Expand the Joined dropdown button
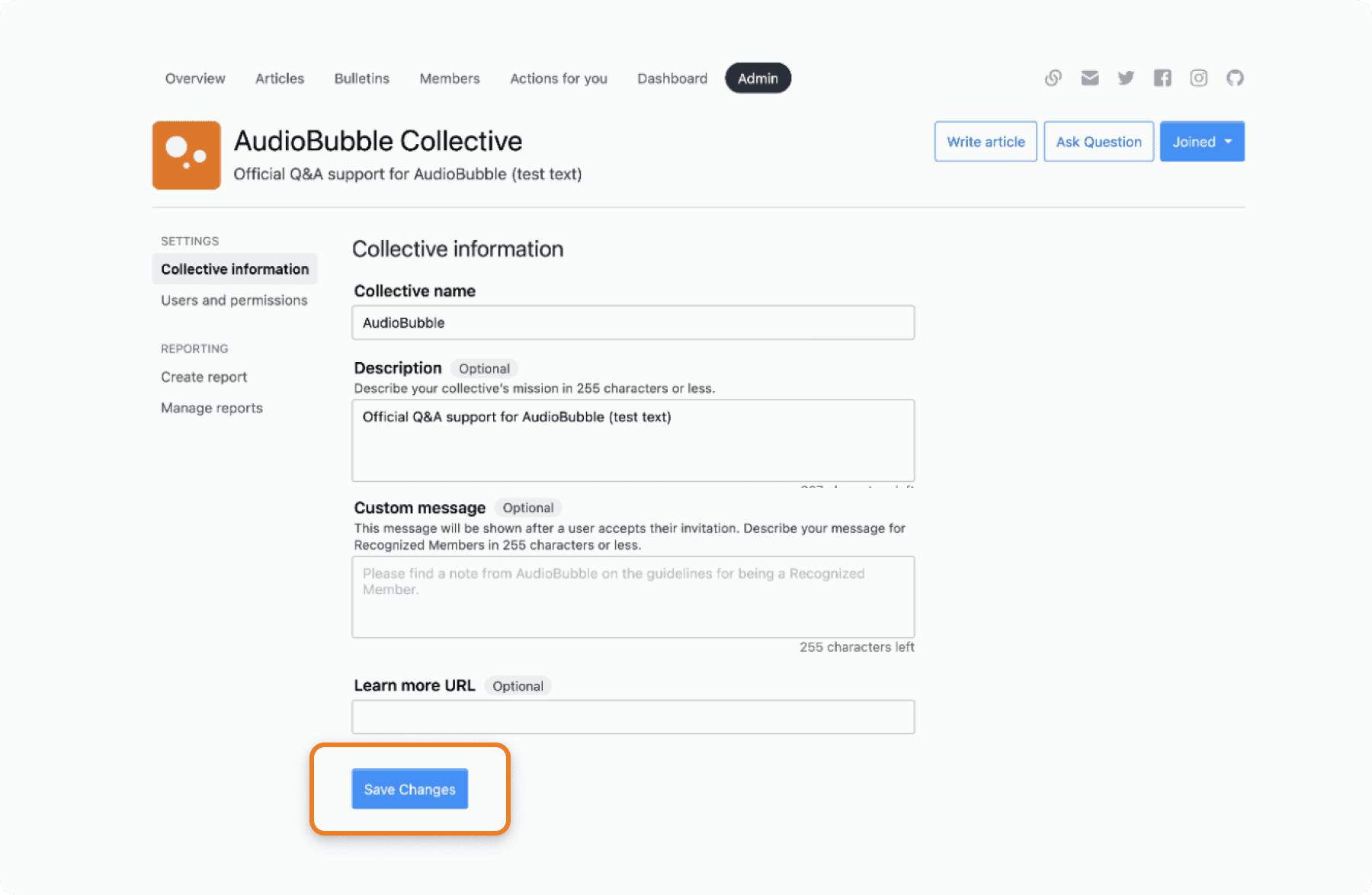This screenshot has height=895, width=1372. 1202,142
